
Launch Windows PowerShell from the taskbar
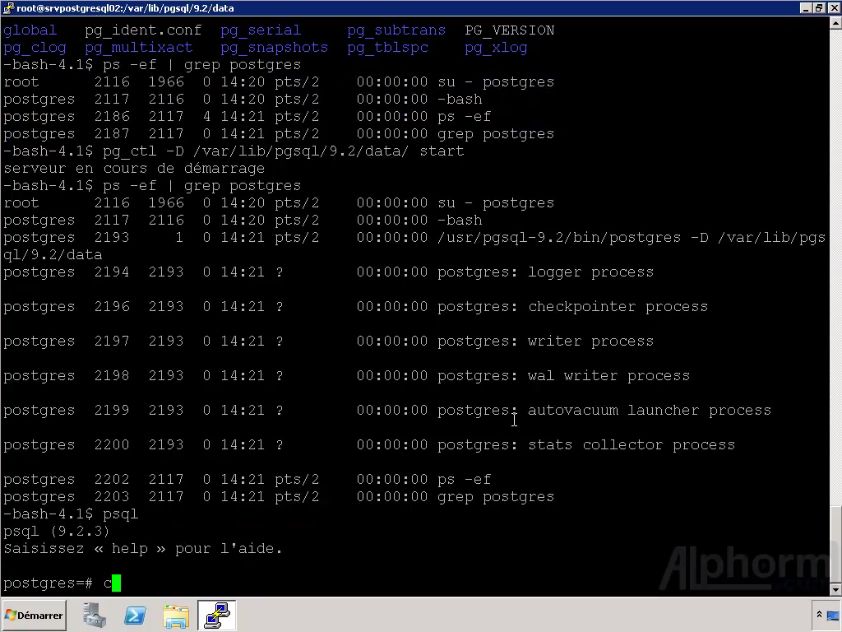(135, 615)
